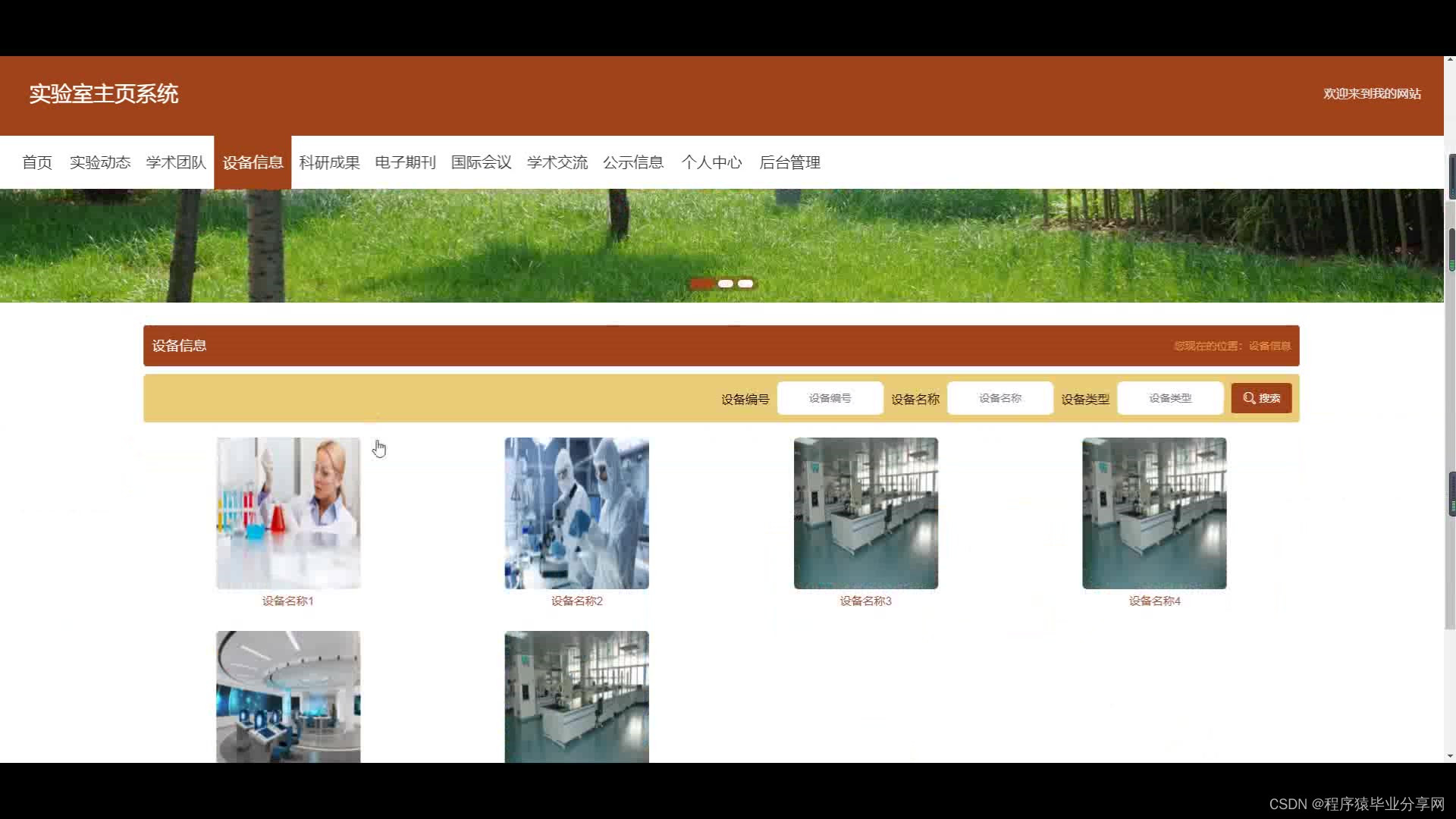Open the 设备名称2 lab workers thumbnail
Screen dimensions: 1456x819
pyautogui.click(x=576, y=513)
